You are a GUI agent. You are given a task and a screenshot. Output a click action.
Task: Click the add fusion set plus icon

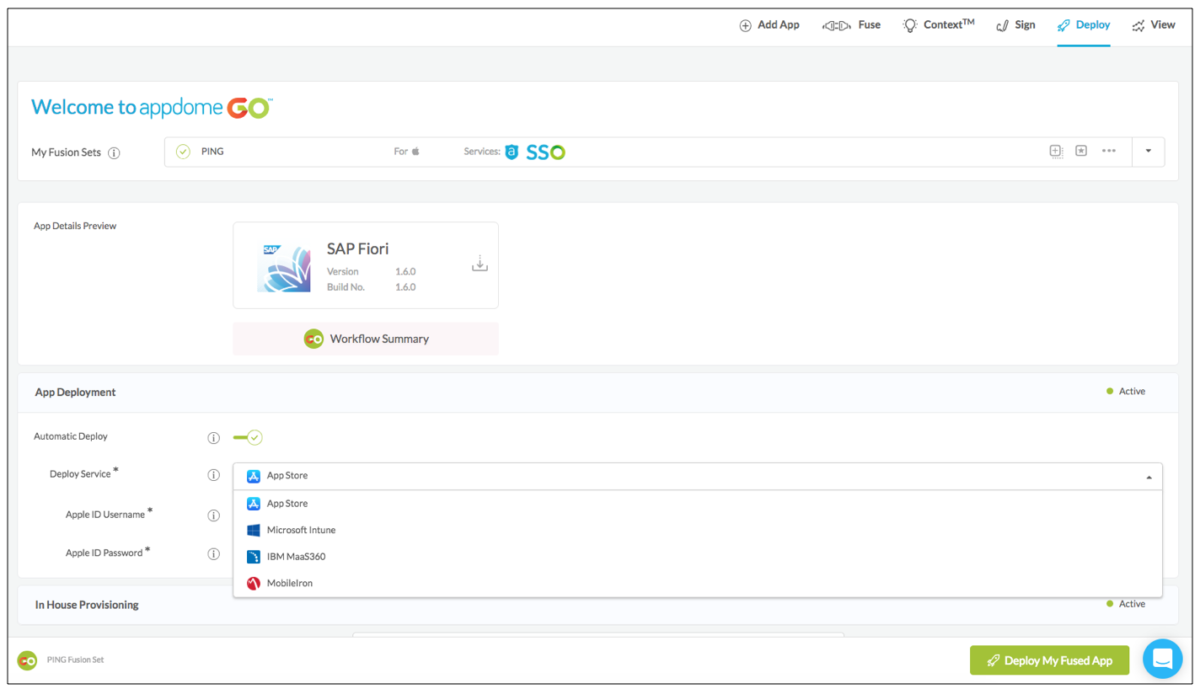coord(1056,151)
